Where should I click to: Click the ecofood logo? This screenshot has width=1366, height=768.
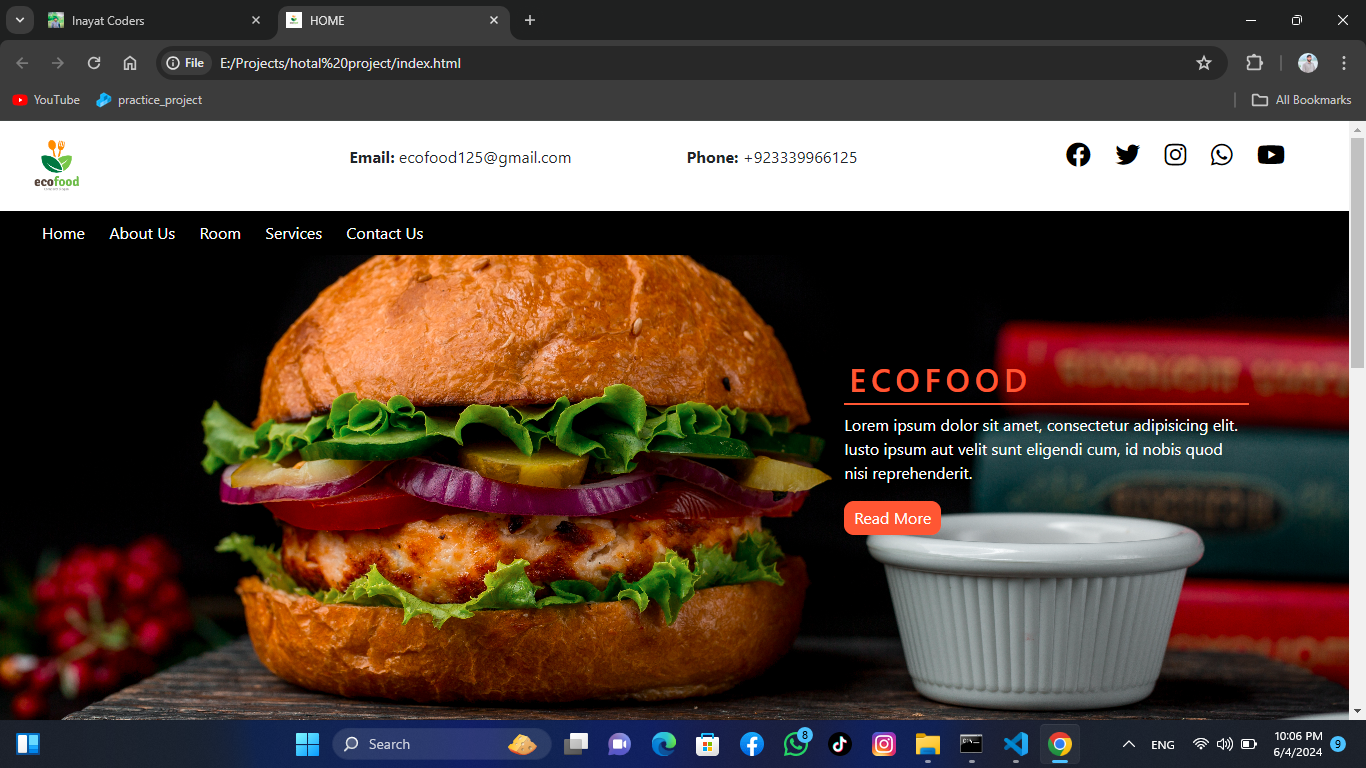click(x=56, y=165)
